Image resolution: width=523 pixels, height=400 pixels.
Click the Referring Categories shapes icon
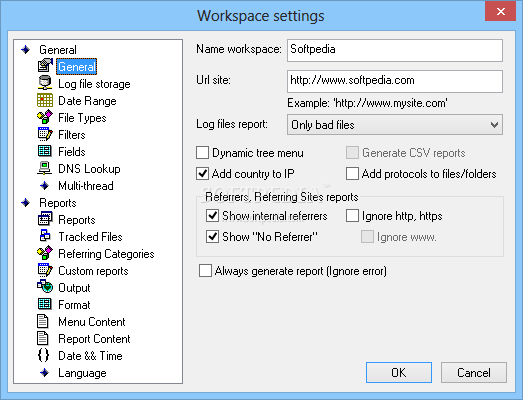(x=45, y=253)
